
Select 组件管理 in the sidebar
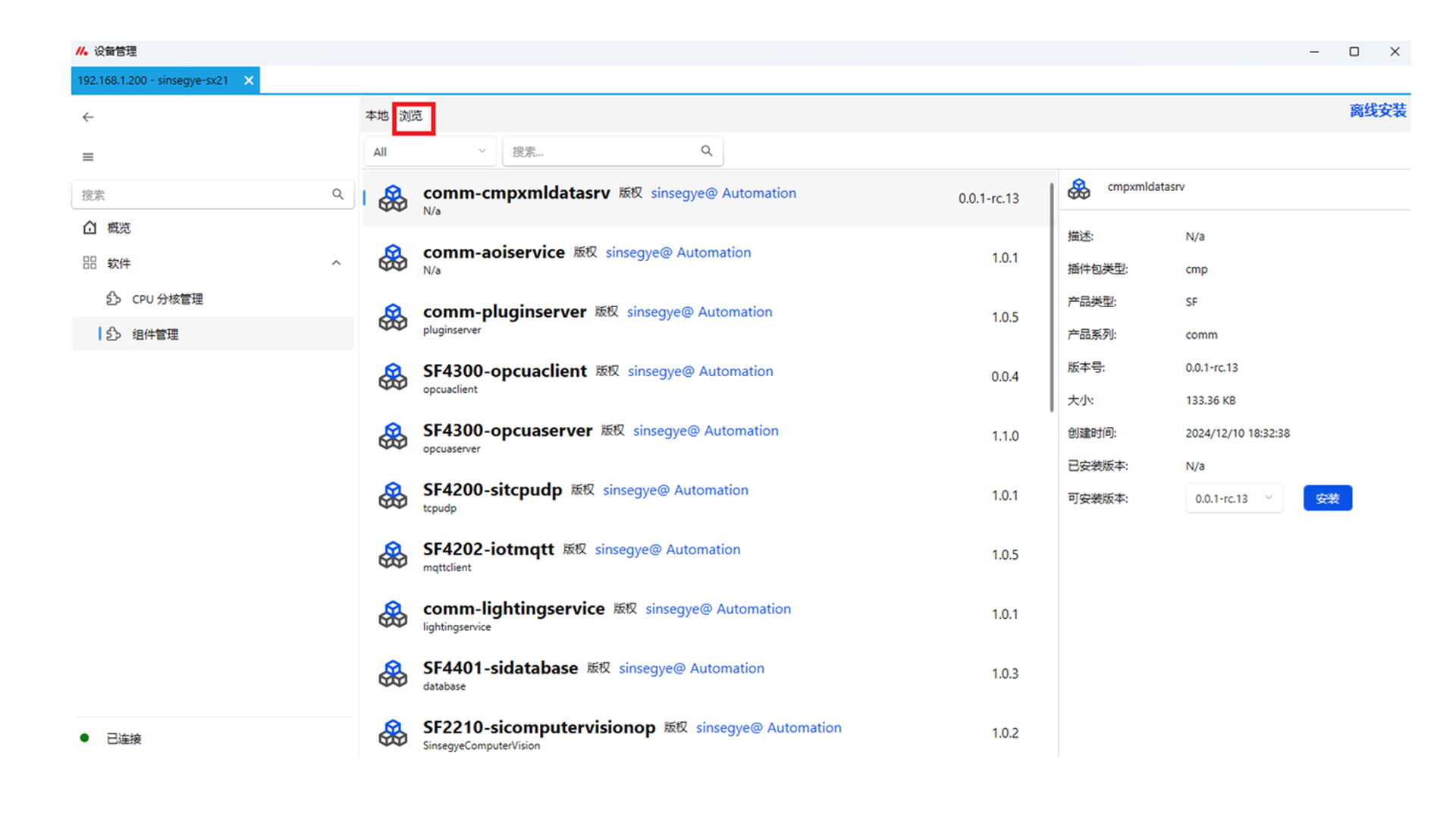(155, 334)
